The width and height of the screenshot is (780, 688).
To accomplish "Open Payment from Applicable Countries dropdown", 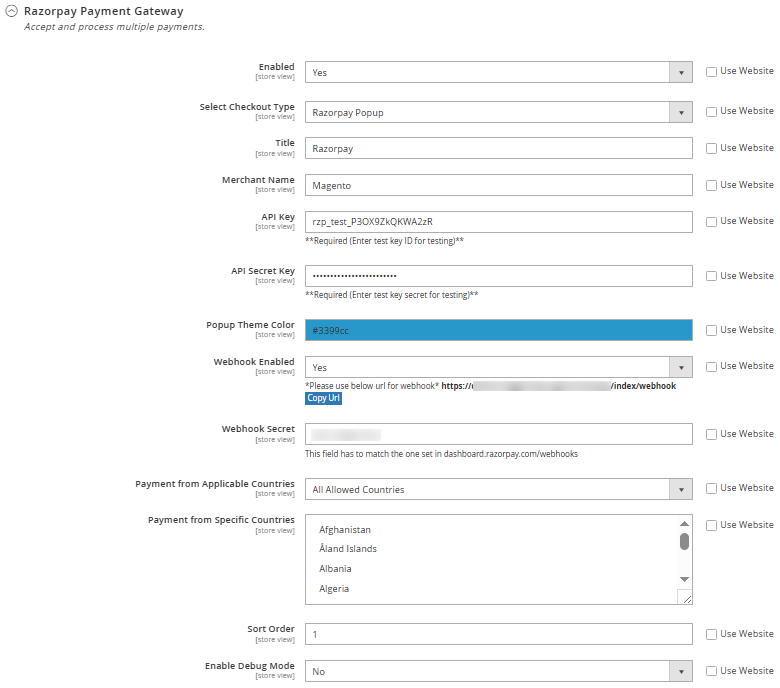I will [498, 489].
